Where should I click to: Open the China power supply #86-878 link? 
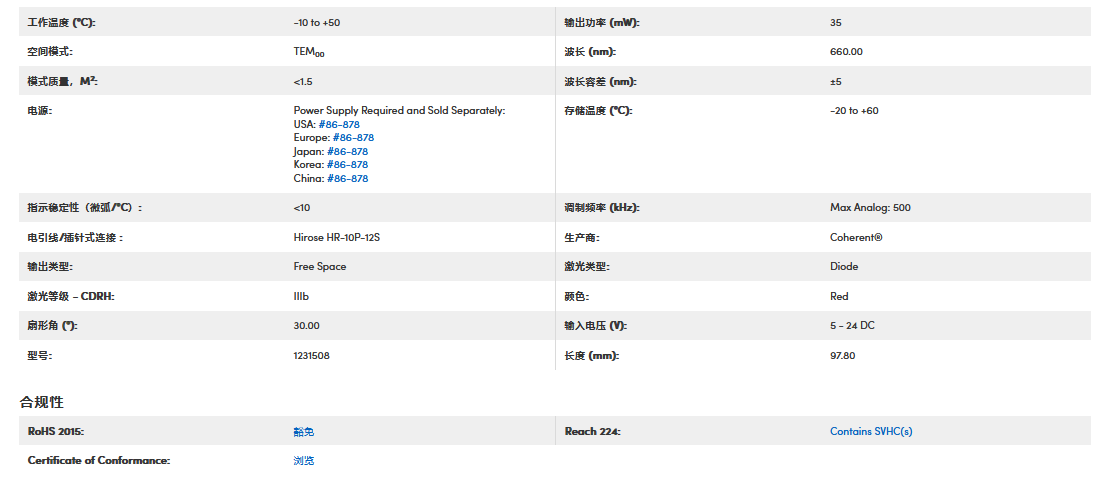(347, 179)
